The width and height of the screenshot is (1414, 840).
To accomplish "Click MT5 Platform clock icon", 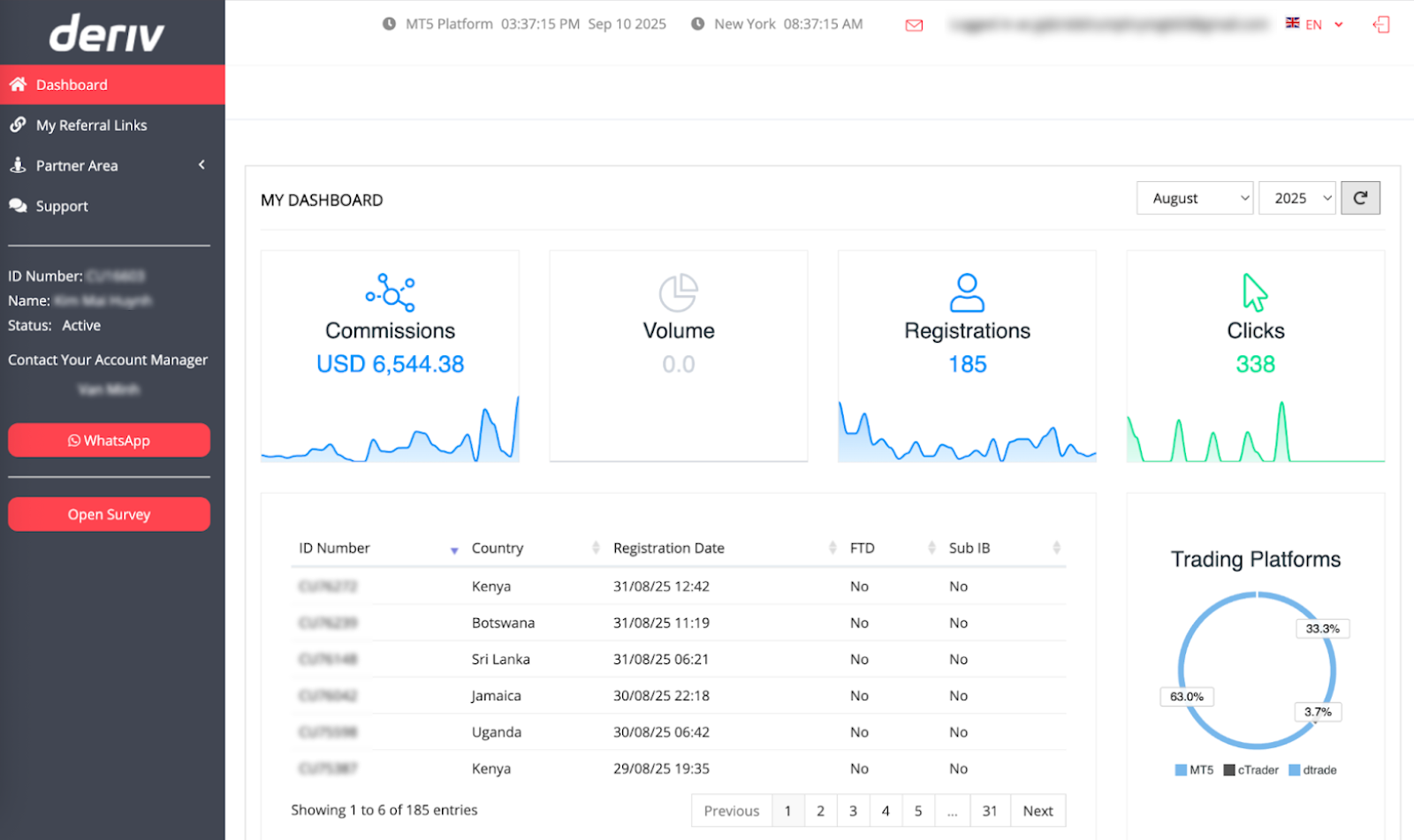I will 389,24.
